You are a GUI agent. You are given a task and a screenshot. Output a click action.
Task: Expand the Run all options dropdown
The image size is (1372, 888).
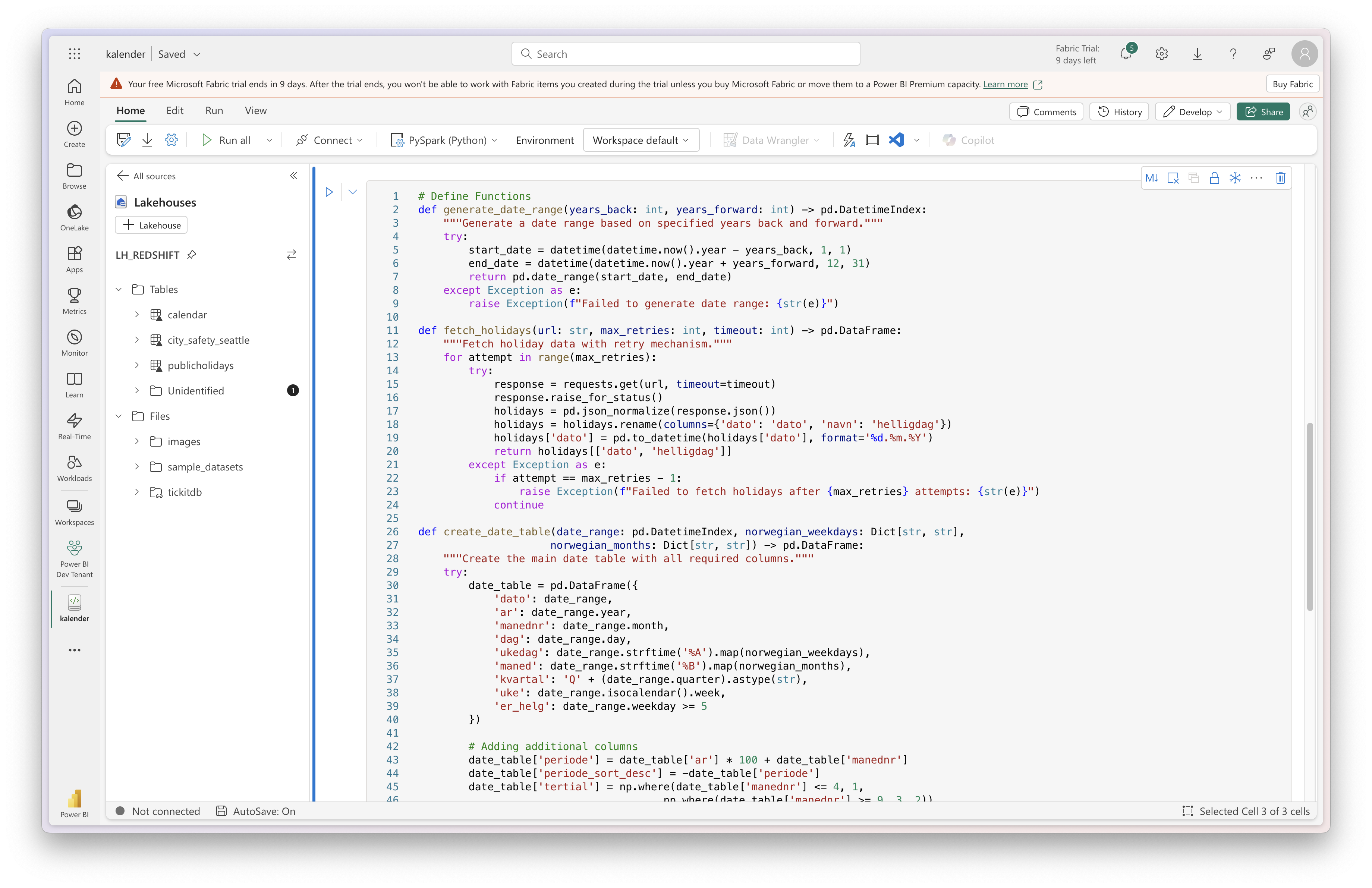click(x=269, y=139)
